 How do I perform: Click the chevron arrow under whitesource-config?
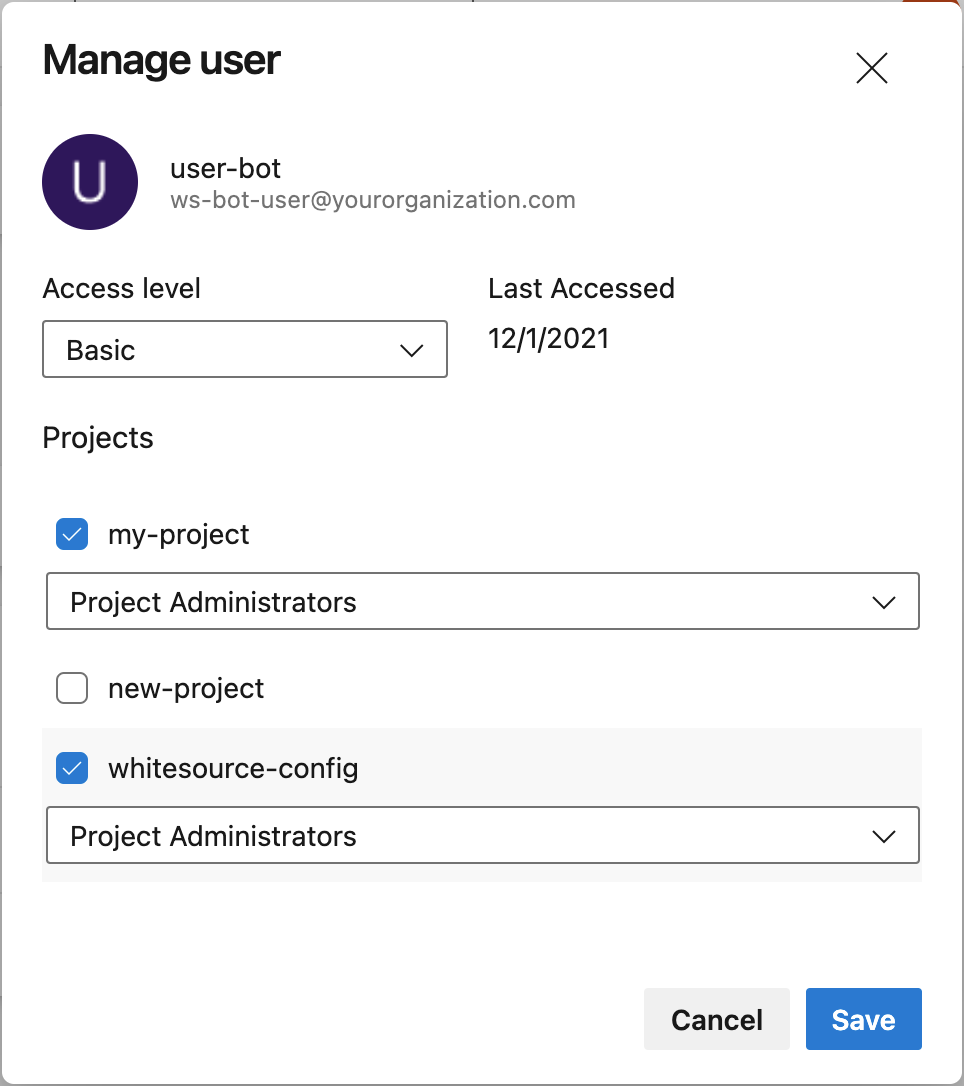[x=883, y=836]
